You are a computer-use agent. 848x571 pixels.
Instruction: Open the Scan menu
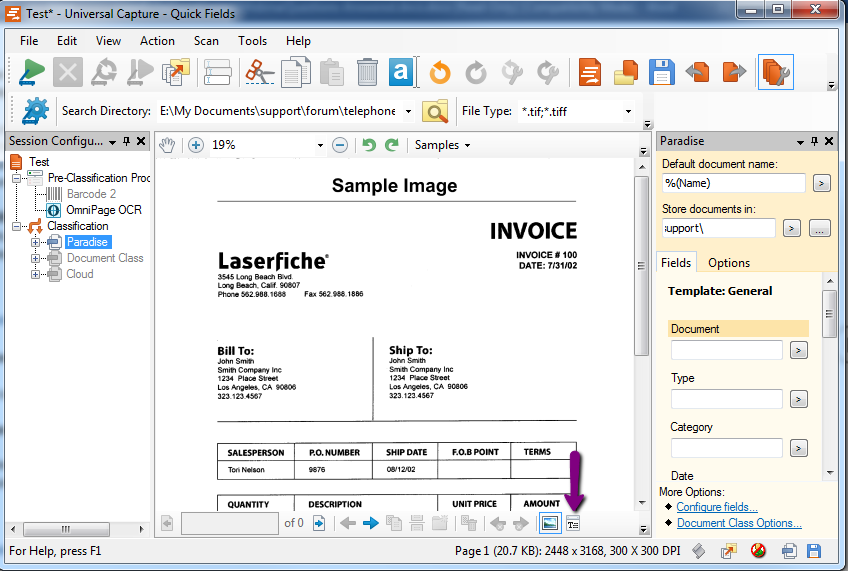tap(206, 41)
